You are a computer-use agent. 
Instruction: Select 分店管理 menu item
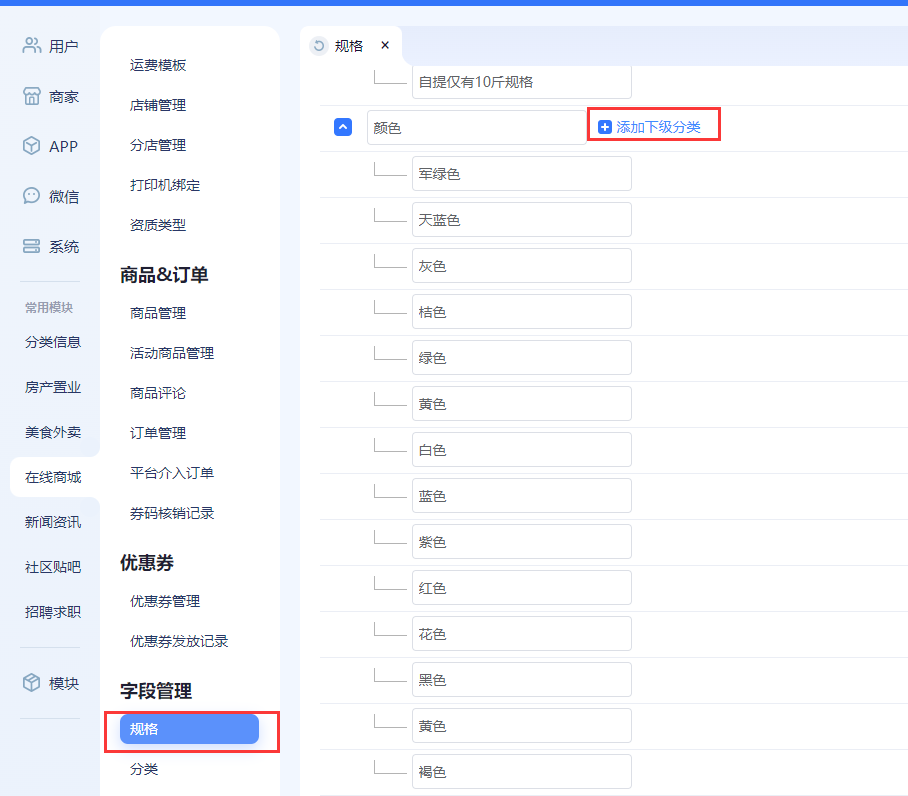(158, 145)
